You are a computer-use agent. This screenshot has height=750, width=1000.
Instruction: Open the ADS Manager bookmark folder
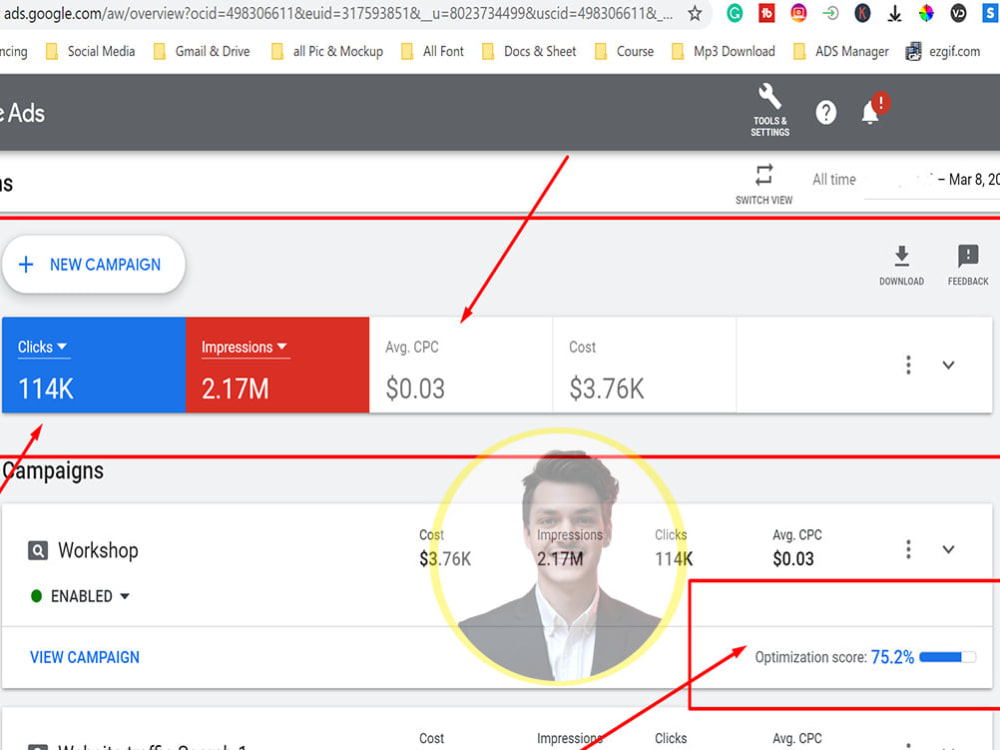[841, 51]
